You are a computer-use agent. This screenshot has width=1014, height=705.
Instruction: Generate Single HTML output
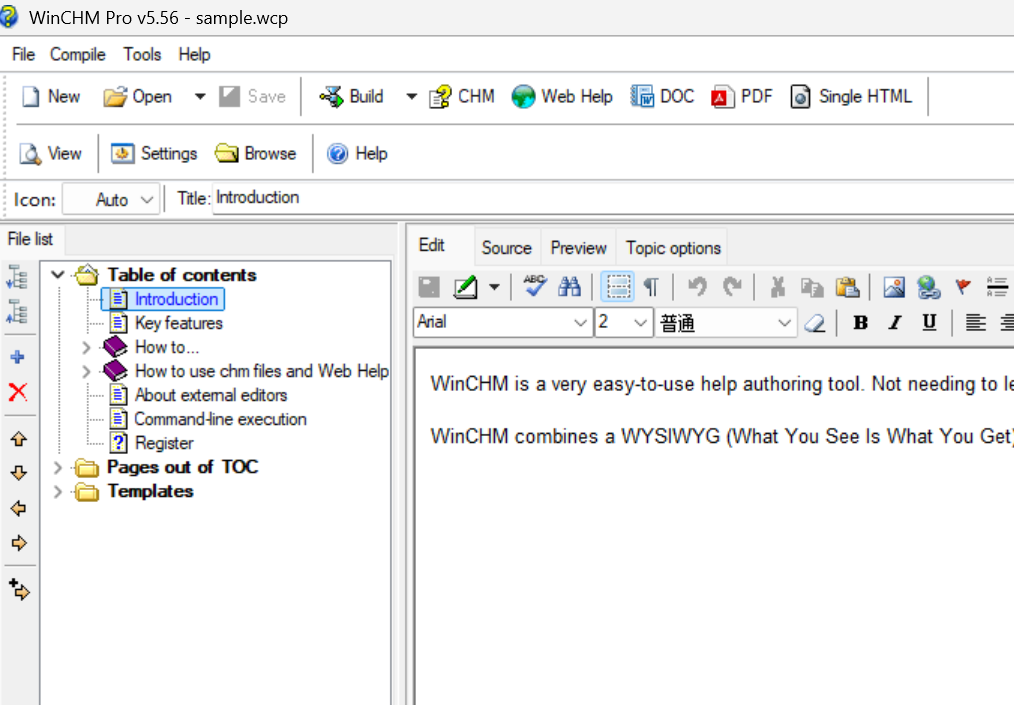[x=850, y=96]
